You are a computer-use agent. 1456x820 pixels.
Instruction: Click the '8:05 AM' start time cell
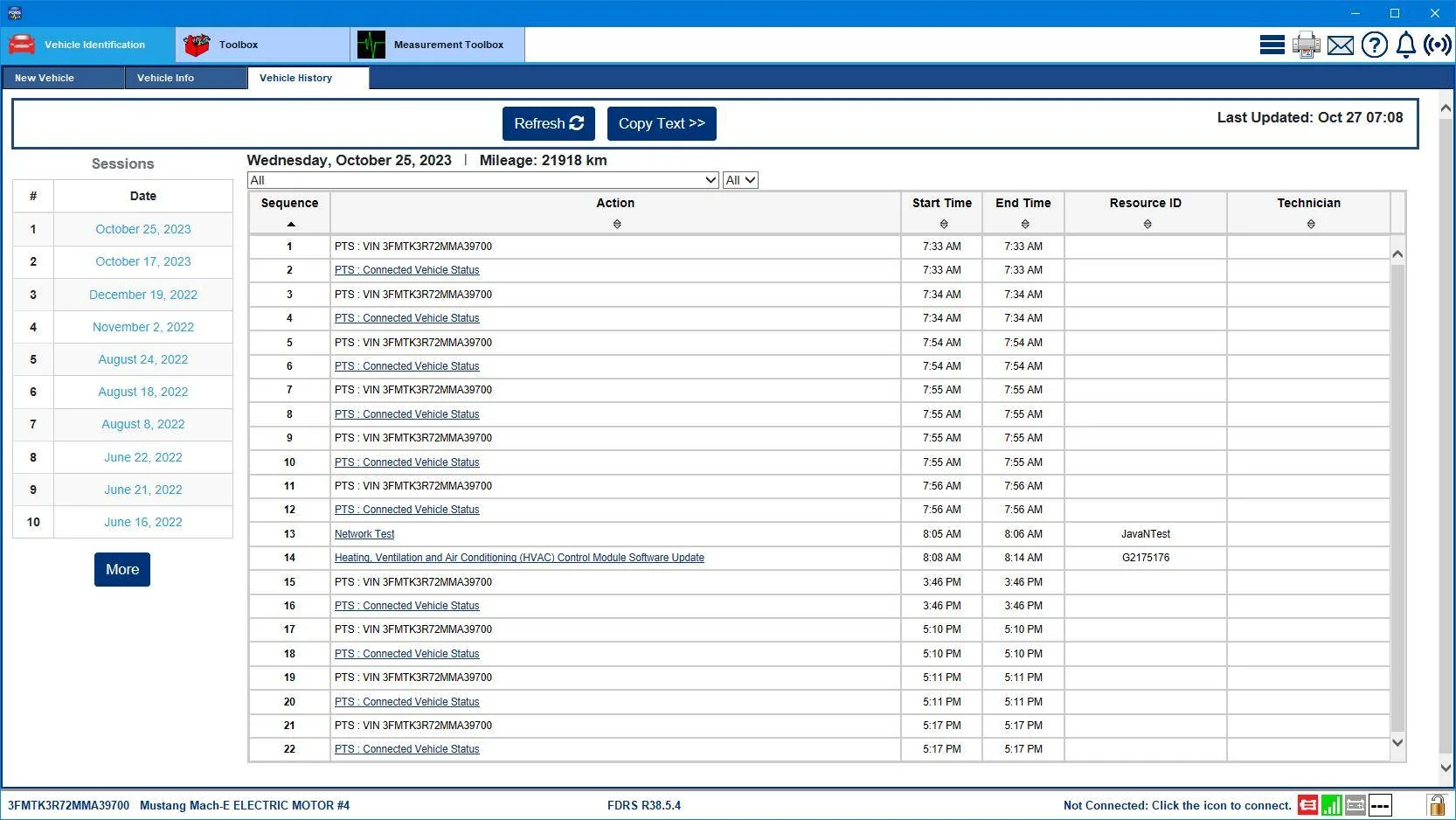point(942,534)
